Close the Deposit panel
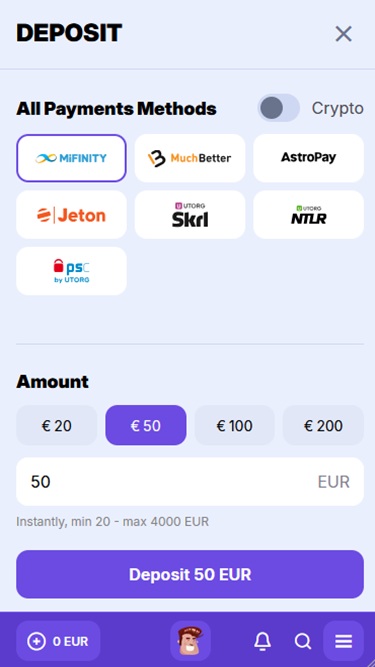 point(344,34)
